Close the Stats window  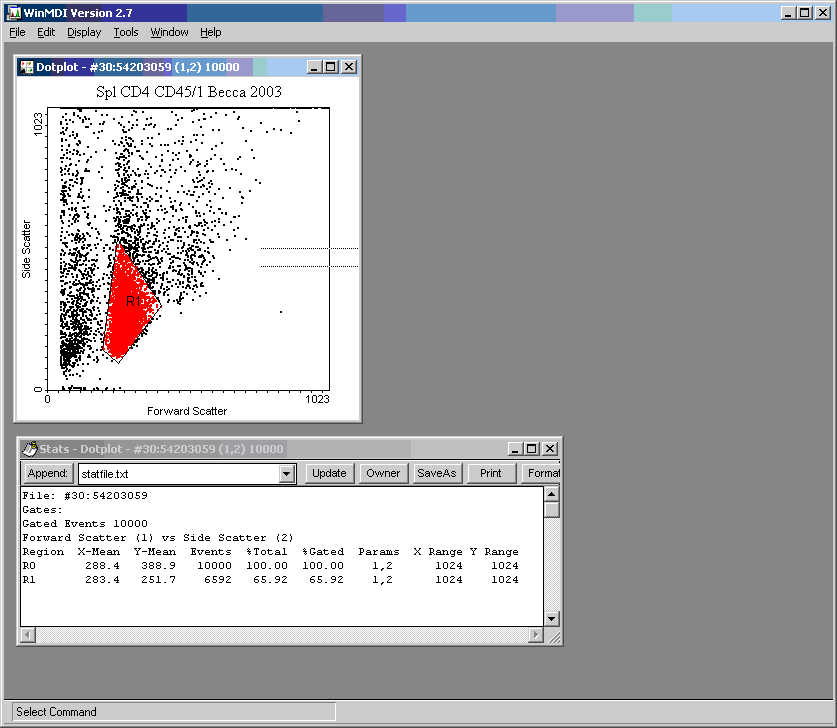(x=550, y=449)
